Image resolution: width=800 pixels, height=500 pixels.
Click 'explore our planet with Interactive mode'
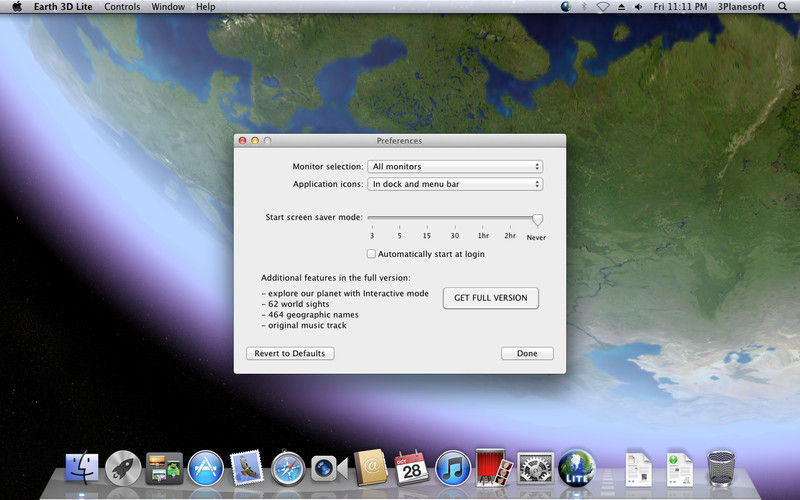[x=348, y=293]
